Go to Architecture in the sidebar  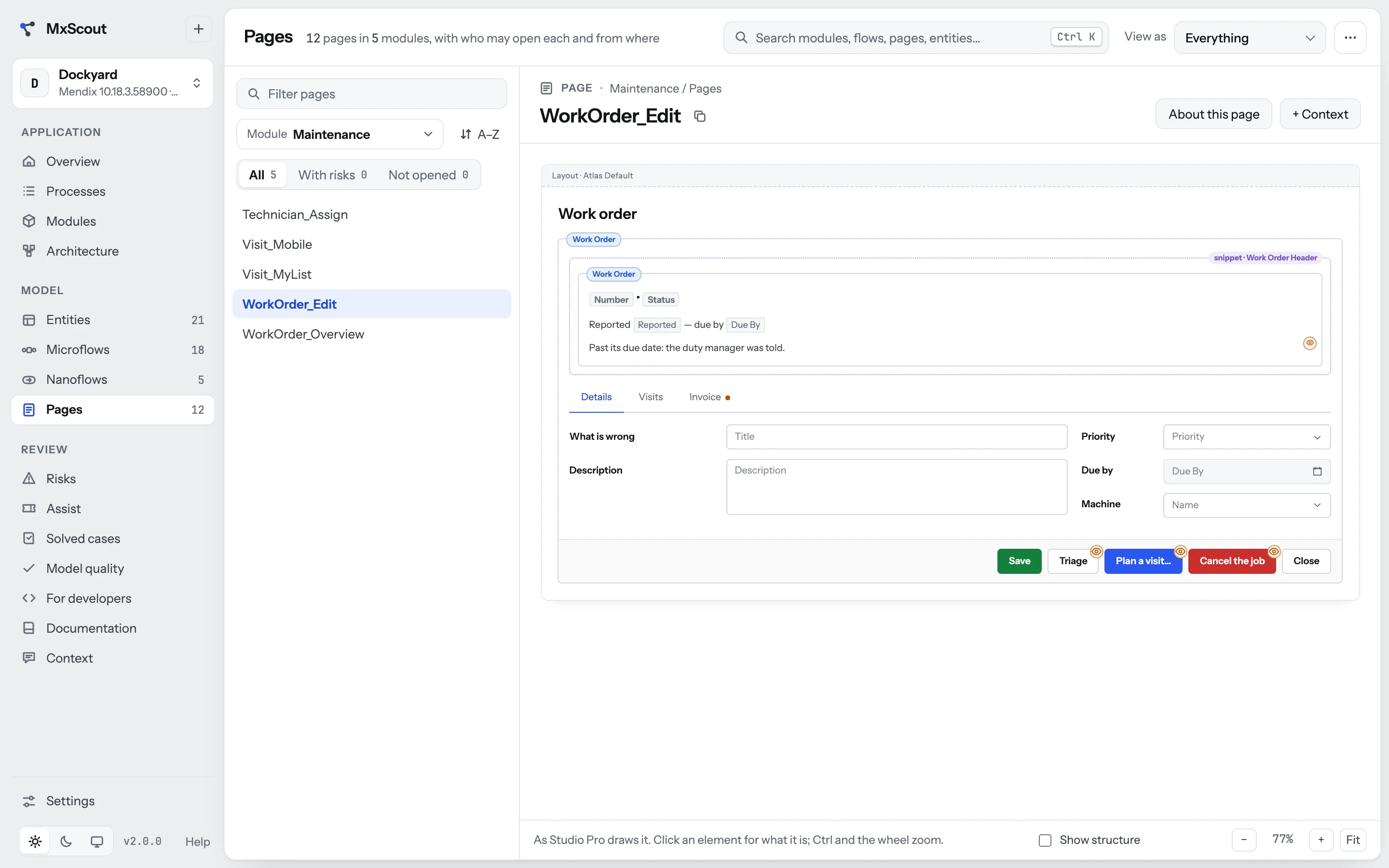[x=112, y=251]
